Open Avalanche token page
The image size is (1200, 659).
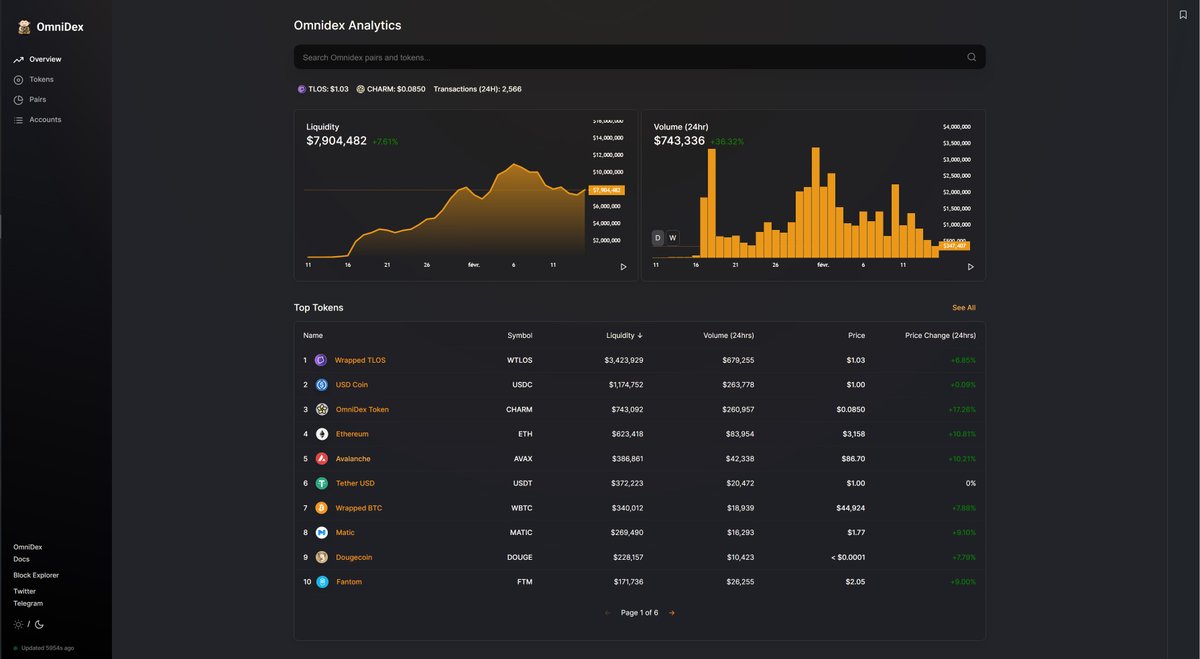(353, 459)
